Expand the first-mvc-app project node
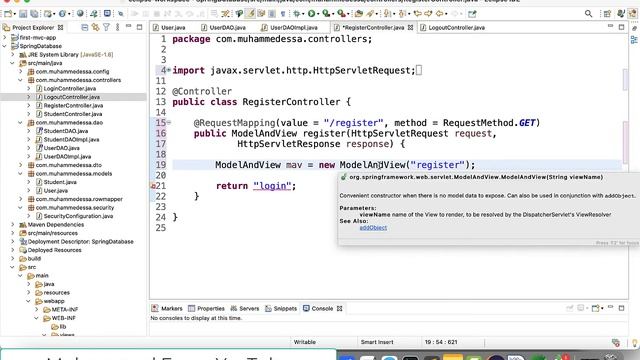The image size is (640, 360). (4, 38)
